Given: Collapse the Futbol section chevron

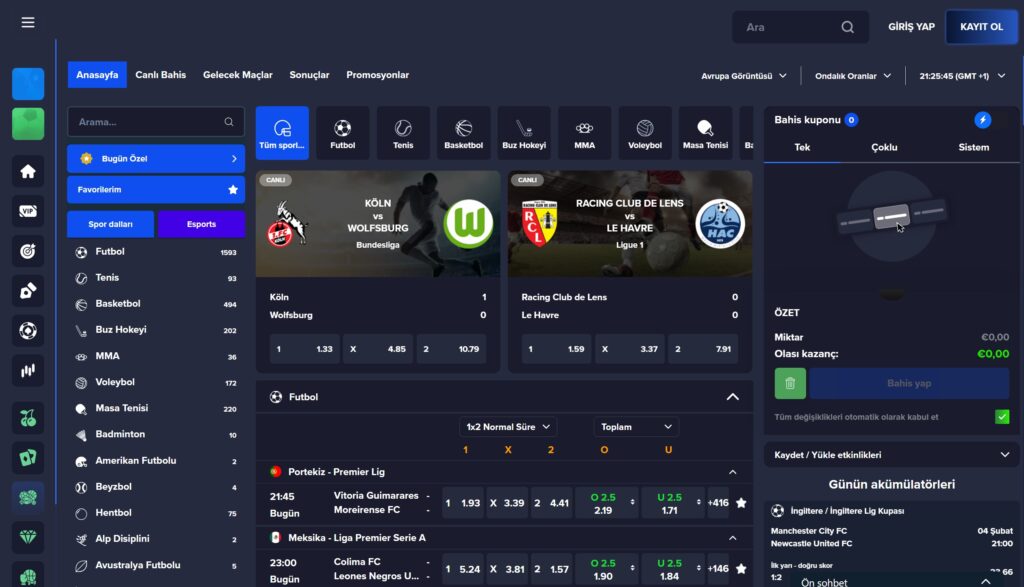Looking at the screenshot, I should click(733, 397).
